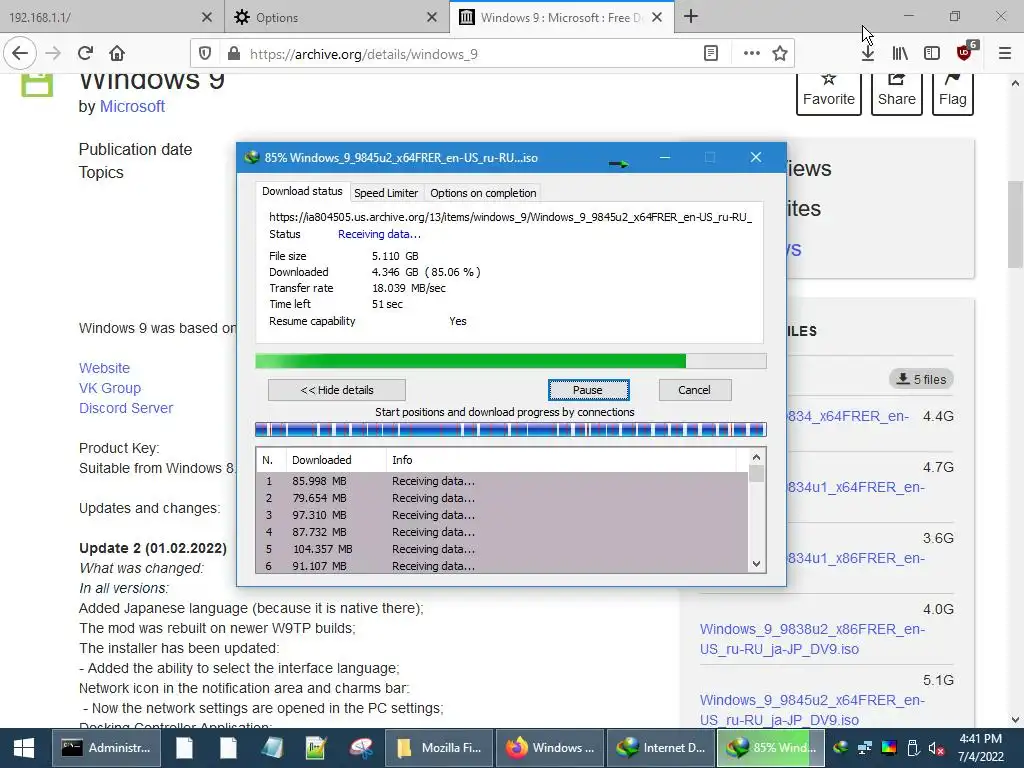Reload the archive.org page

click(x=85, y=54)
